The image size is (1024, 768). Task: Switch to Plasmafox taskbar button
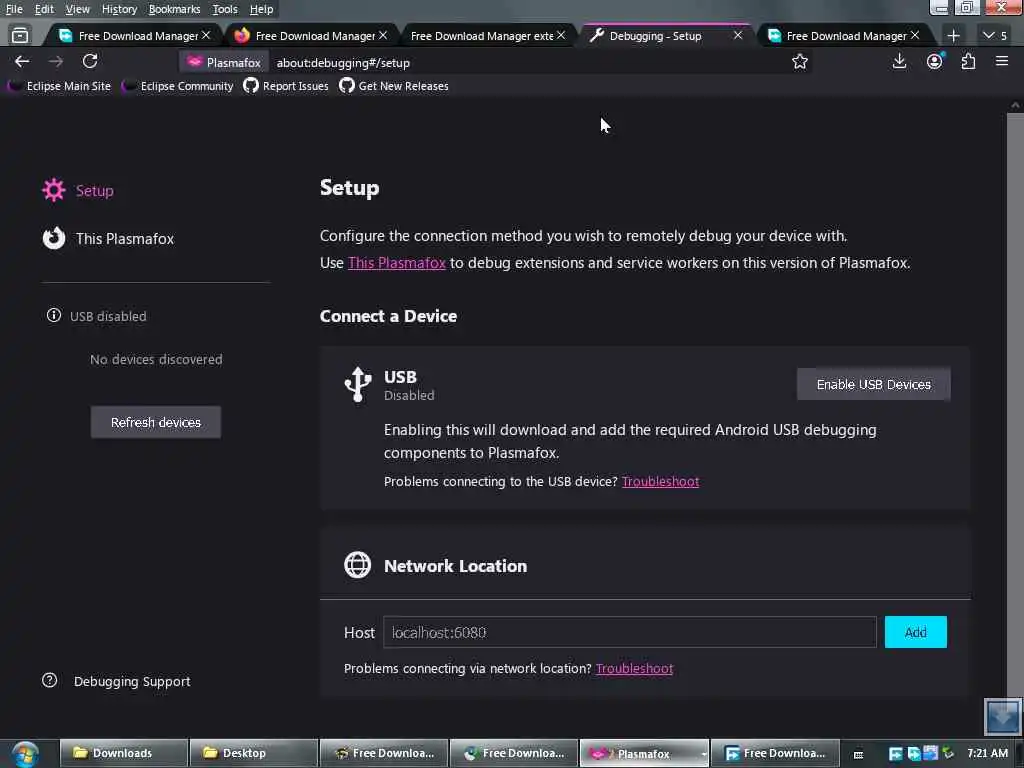644,753
